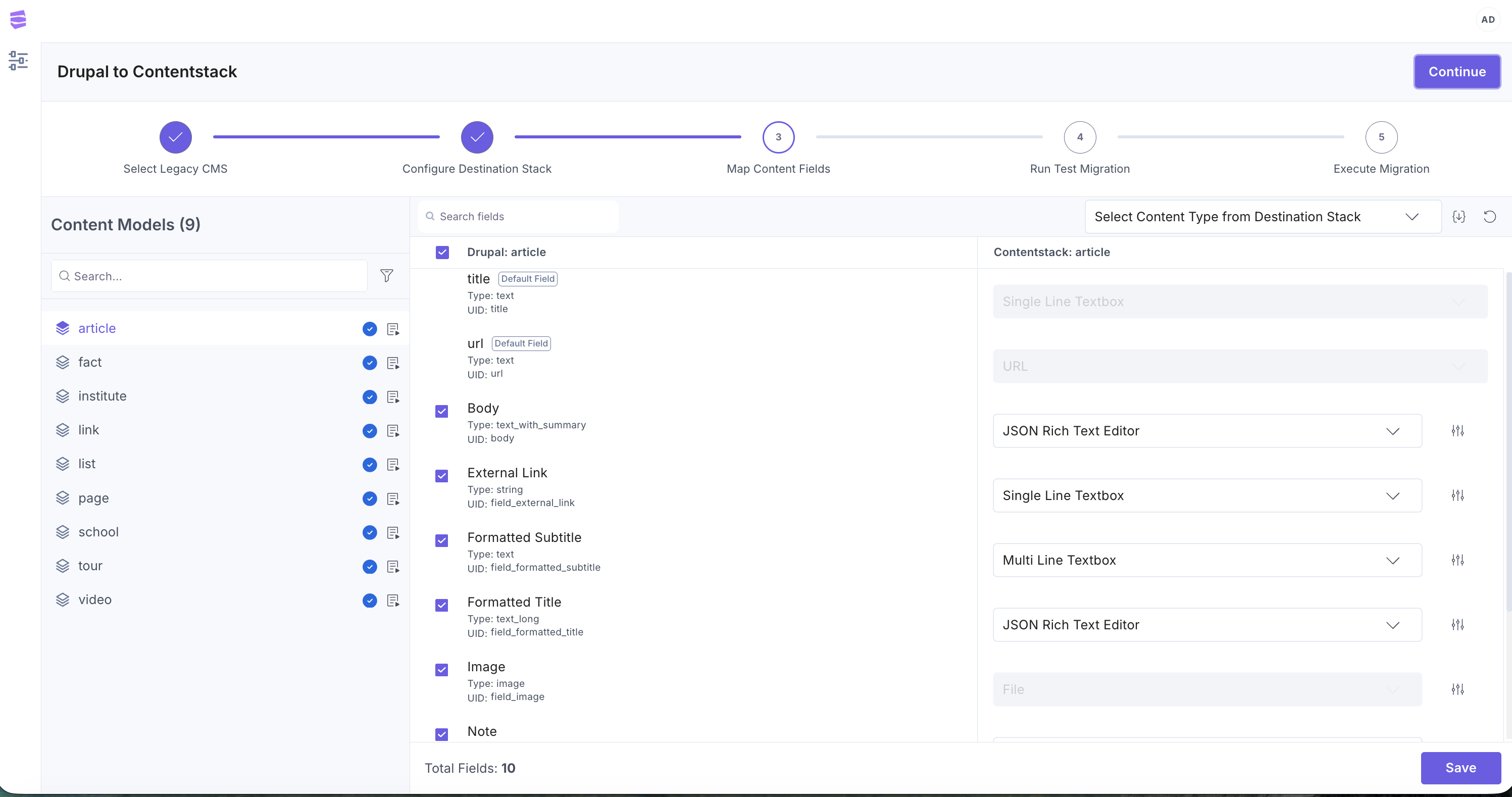Open advanced settings for External Link field
This screenshot has width=1512, height=797.
click(1457, 495)
